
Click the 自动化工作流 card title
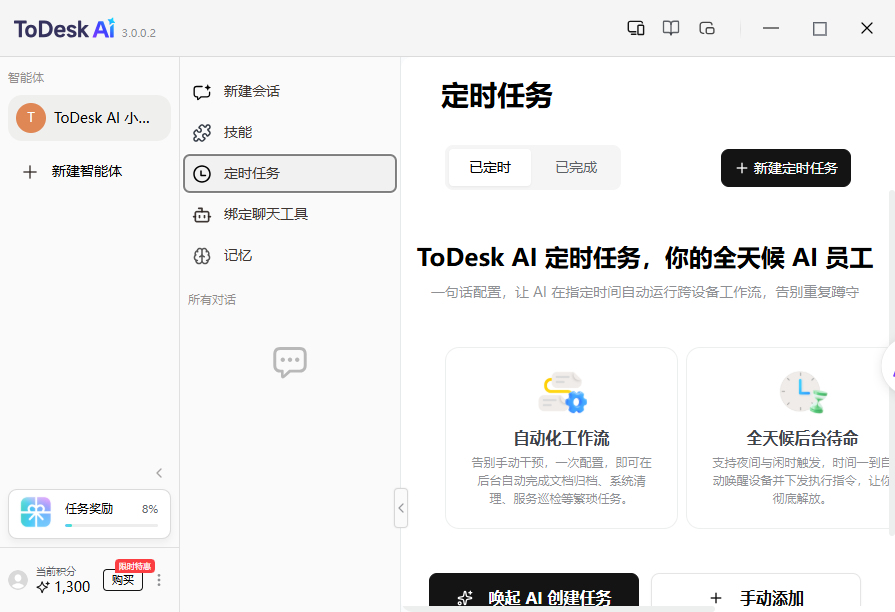point(562,438)
